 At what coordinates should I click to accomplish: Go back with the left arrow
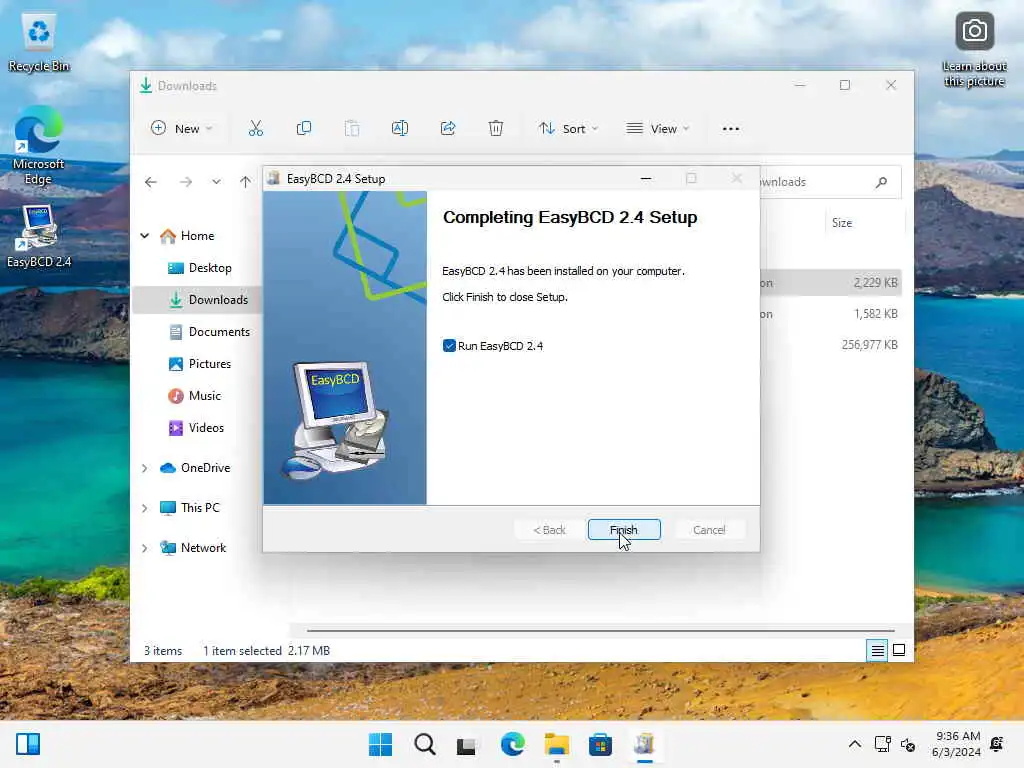151,182
